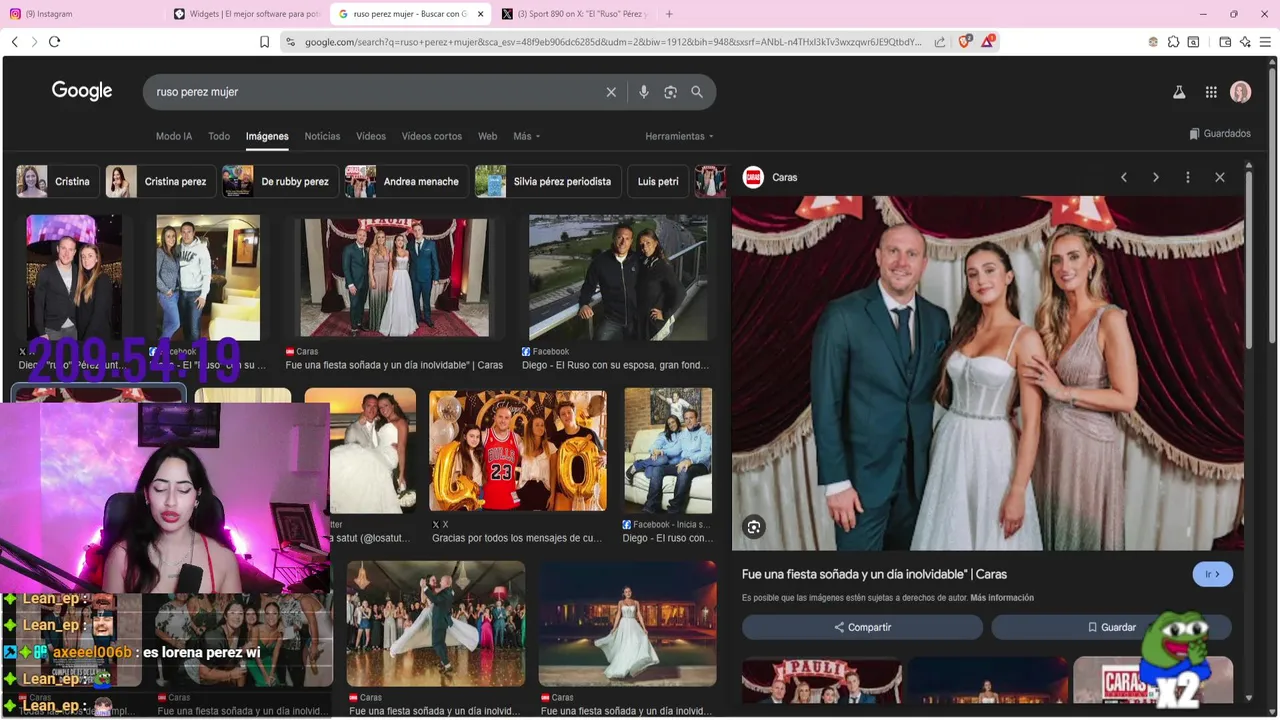1280x720 pixels.
Task: Click the Guardar button
Action: 1111,627
